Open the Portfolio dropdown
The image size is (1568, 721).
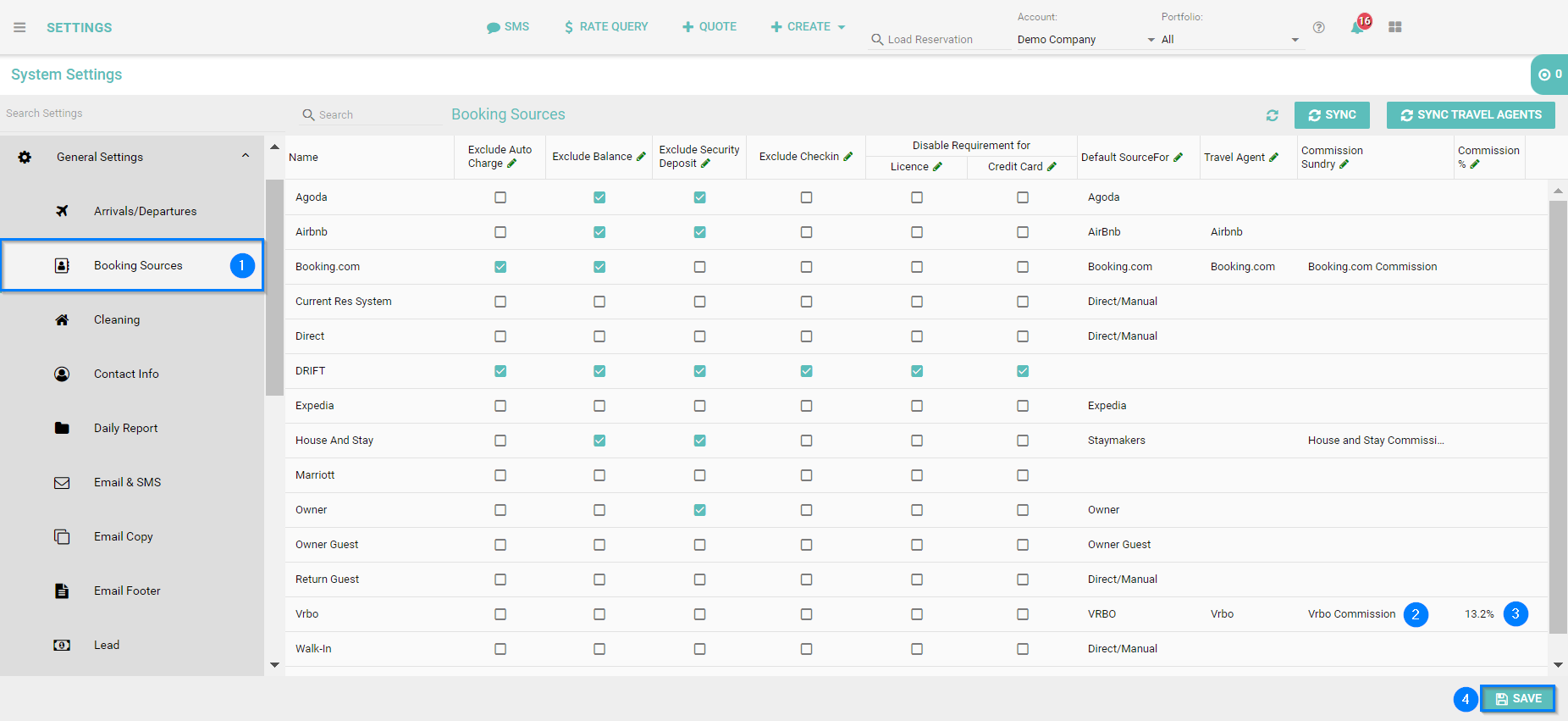tap(1229, 40)
